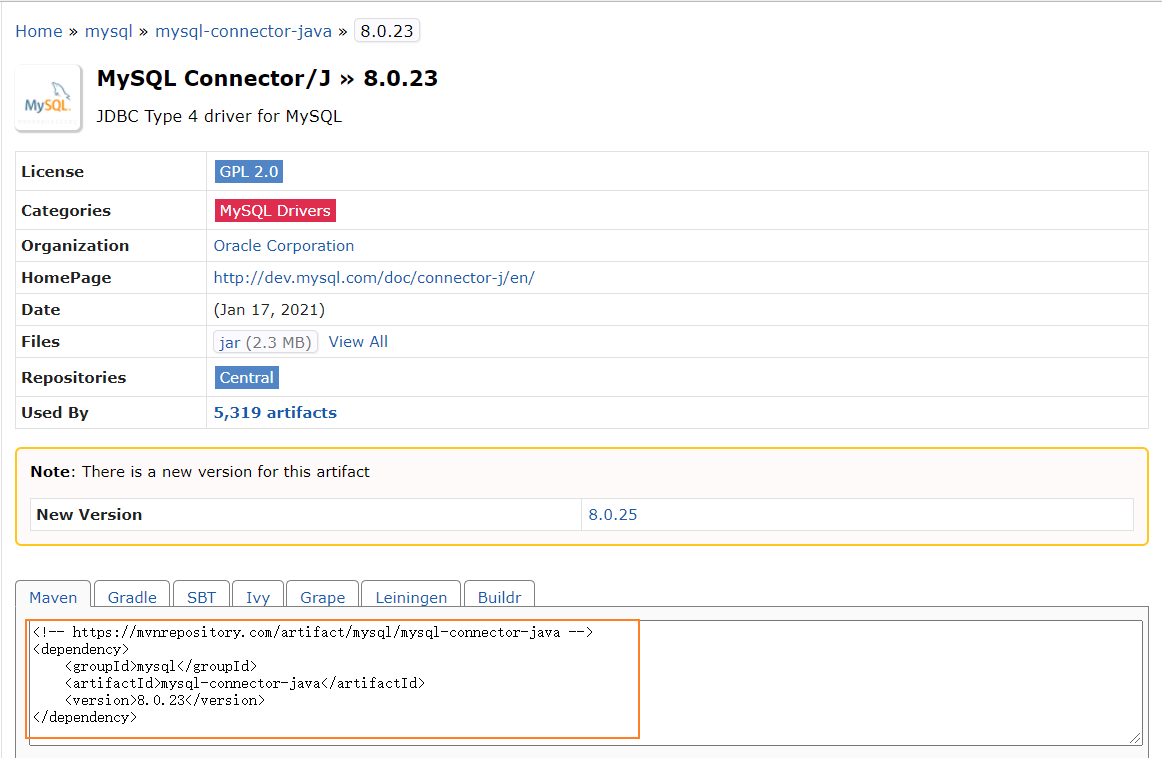The width and height of the screenshot is (1162, 758).
Task: Go to new version 8.0.25
Action: pos(613,515)
